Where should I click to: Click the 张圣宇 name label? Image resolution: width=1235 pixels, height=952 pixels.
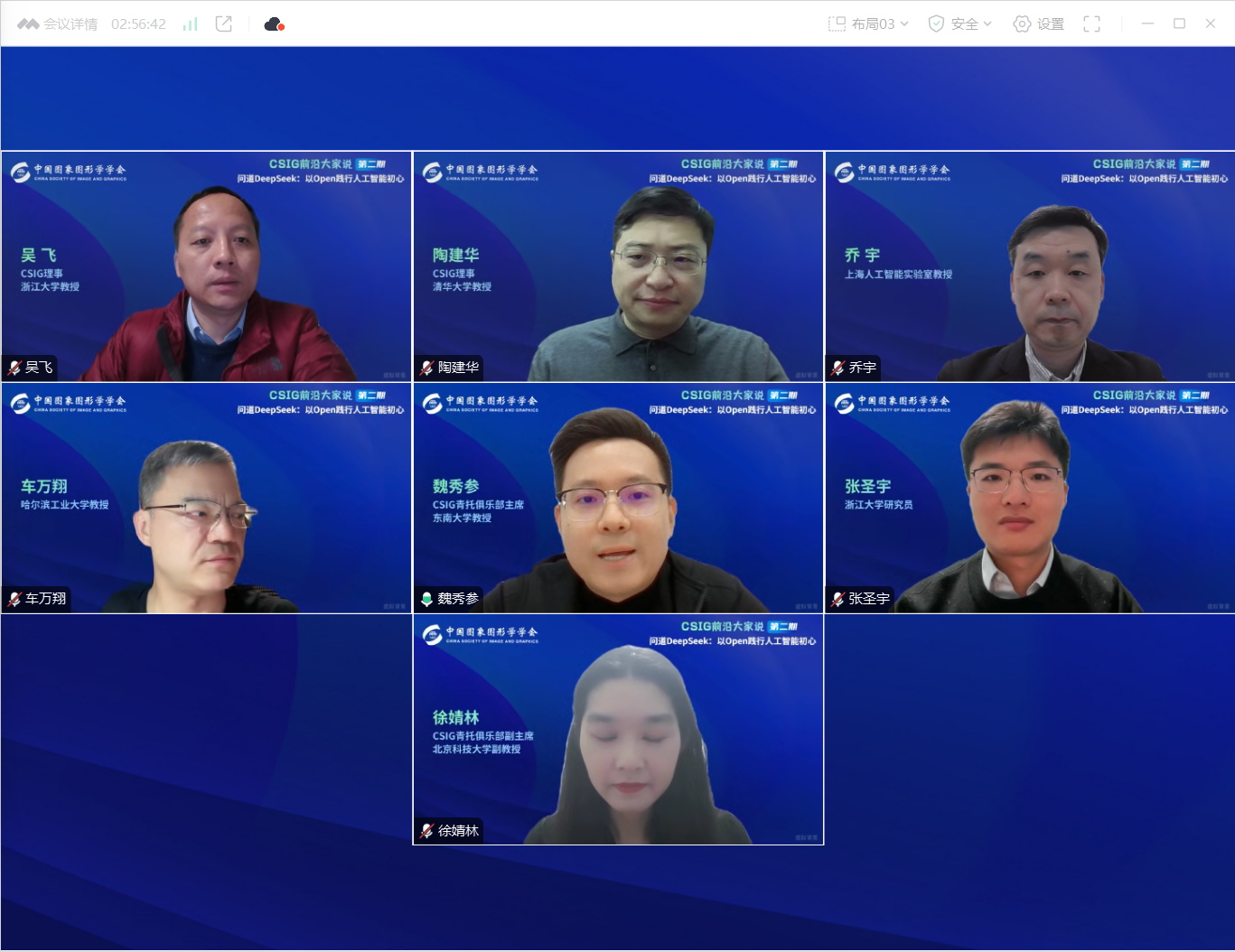click(x=869, y=599)
